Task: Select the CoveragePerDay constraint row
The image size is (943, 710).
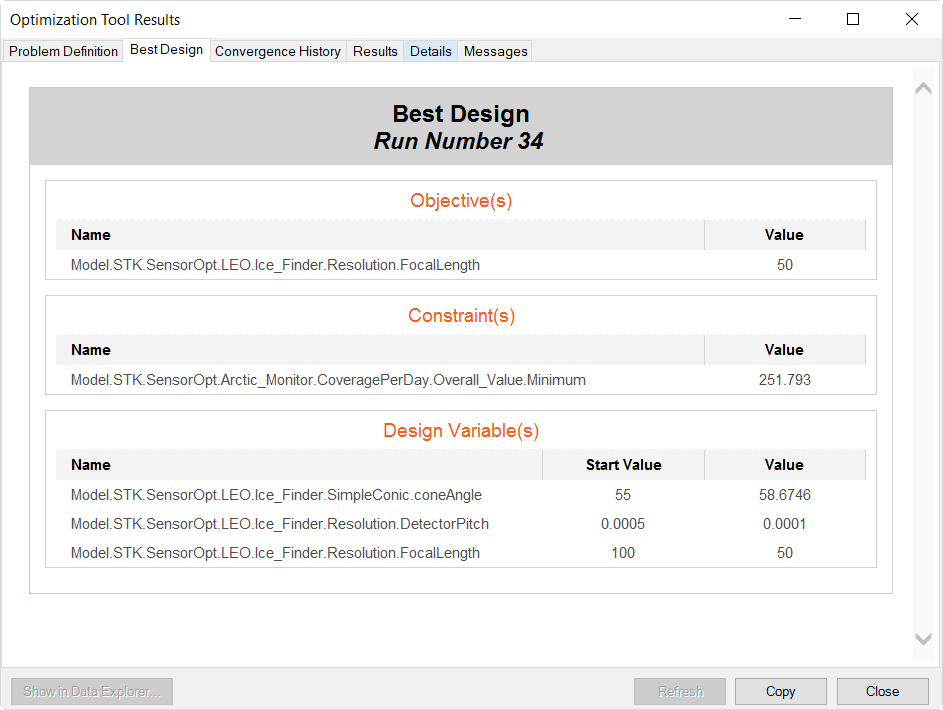Action: pos(328,380)
